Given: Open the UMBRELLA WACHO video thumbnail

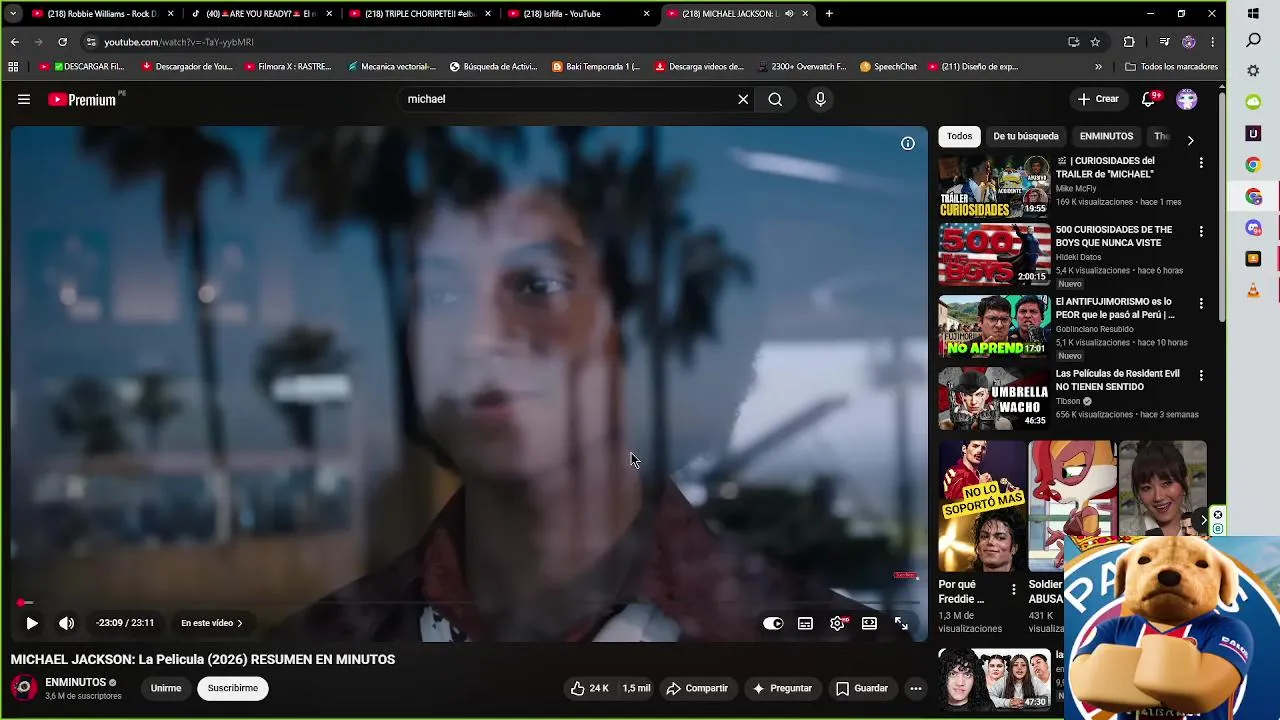Looking at the screenshot, I should pyautogui.click(x=994, y=398).
